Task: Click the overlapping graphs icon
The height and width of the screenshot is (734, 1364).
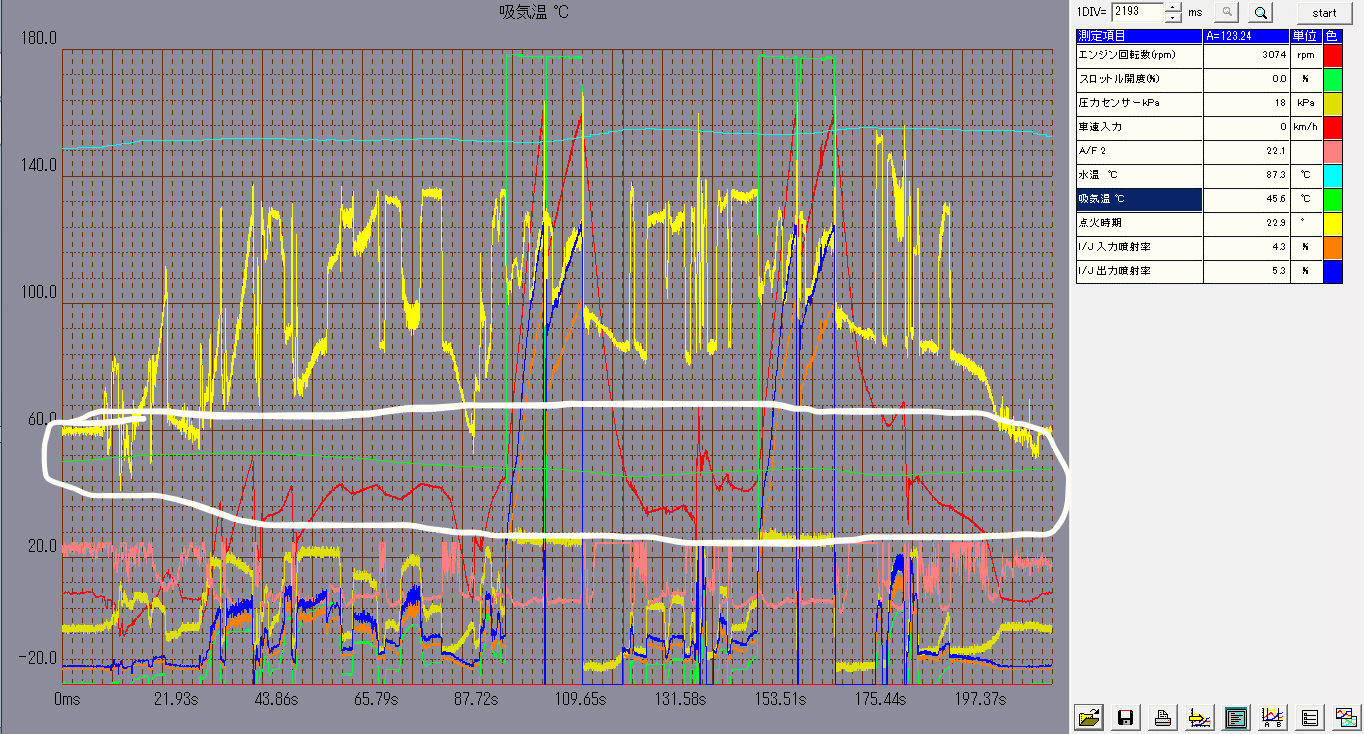Action: click(x=1345, y=716)
